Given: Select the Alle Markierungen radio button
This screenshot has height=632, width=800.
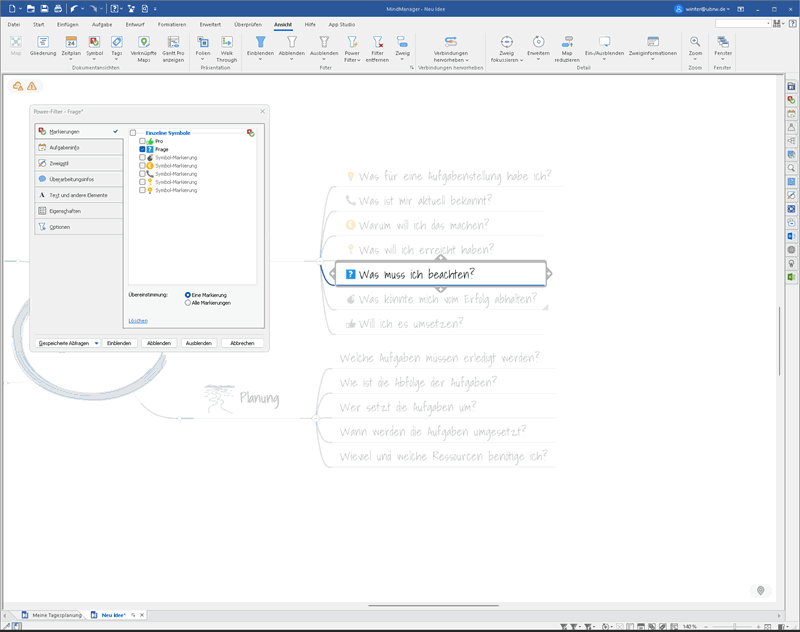Looking at the screenshot, I should point(188,302).
